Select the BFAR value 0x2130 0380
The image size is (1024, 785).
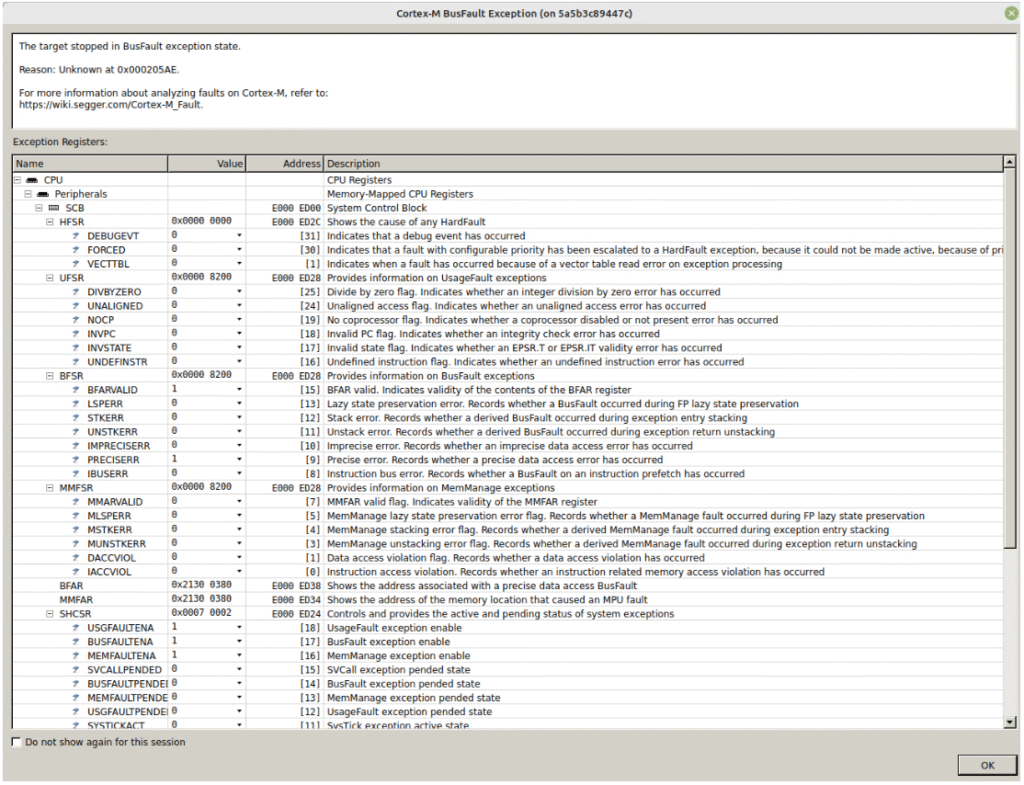tap(201, 585)
